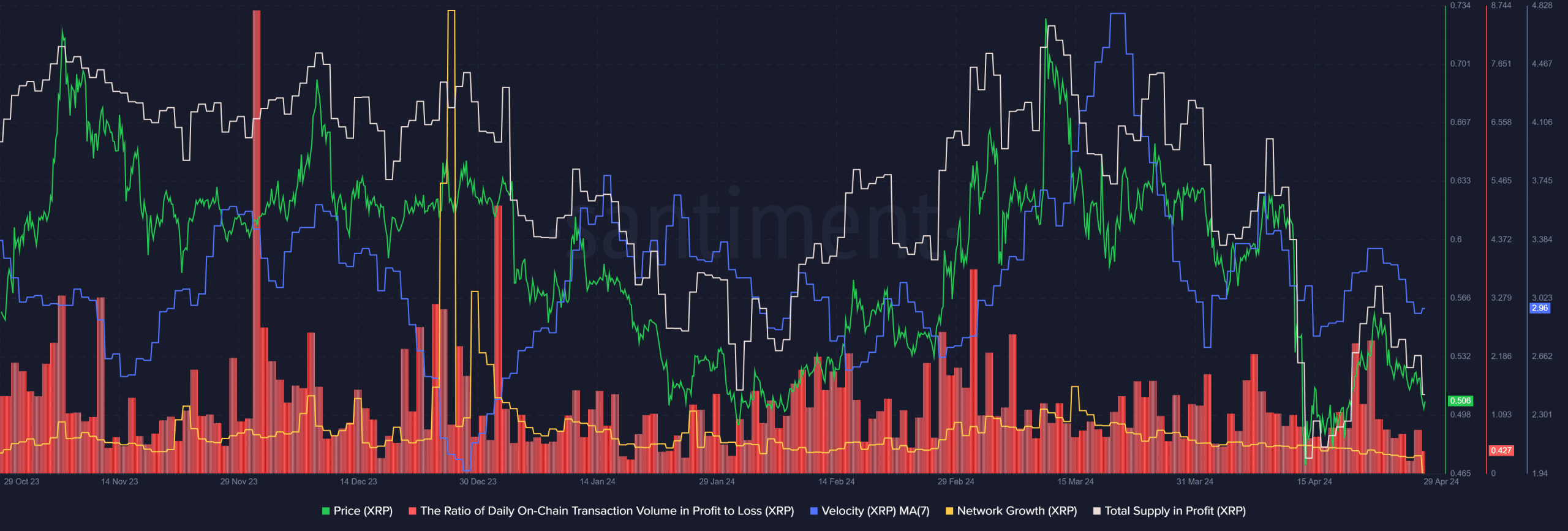Click the 15 Mar 24 date label

point(1075,481)
